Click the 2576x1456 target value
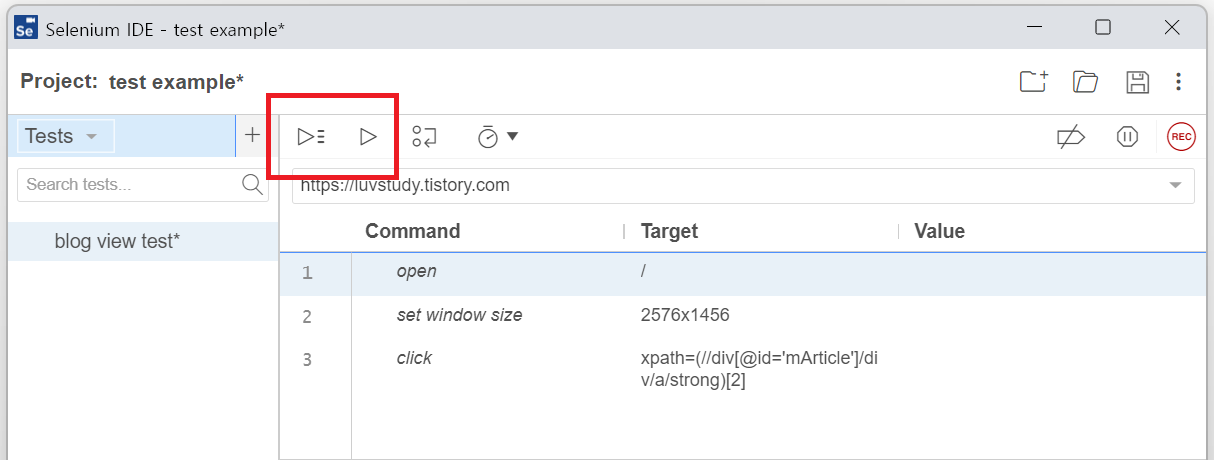1214x460 pixels. point(685,315)
